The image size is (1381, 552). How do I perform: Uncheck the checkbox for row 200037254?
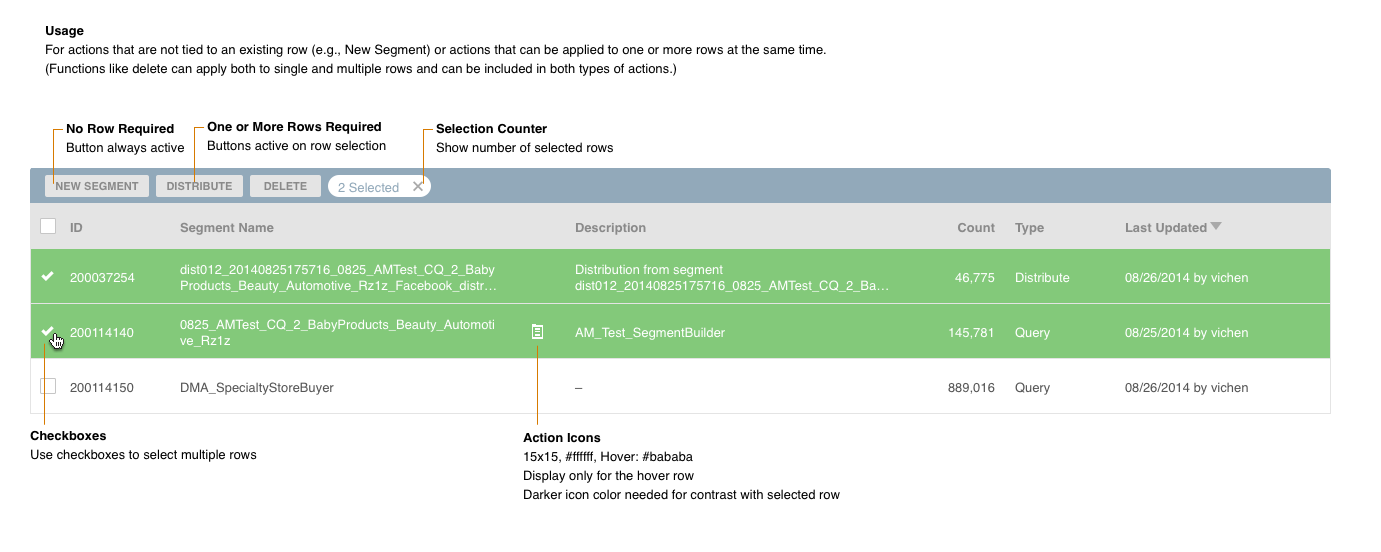47,277
